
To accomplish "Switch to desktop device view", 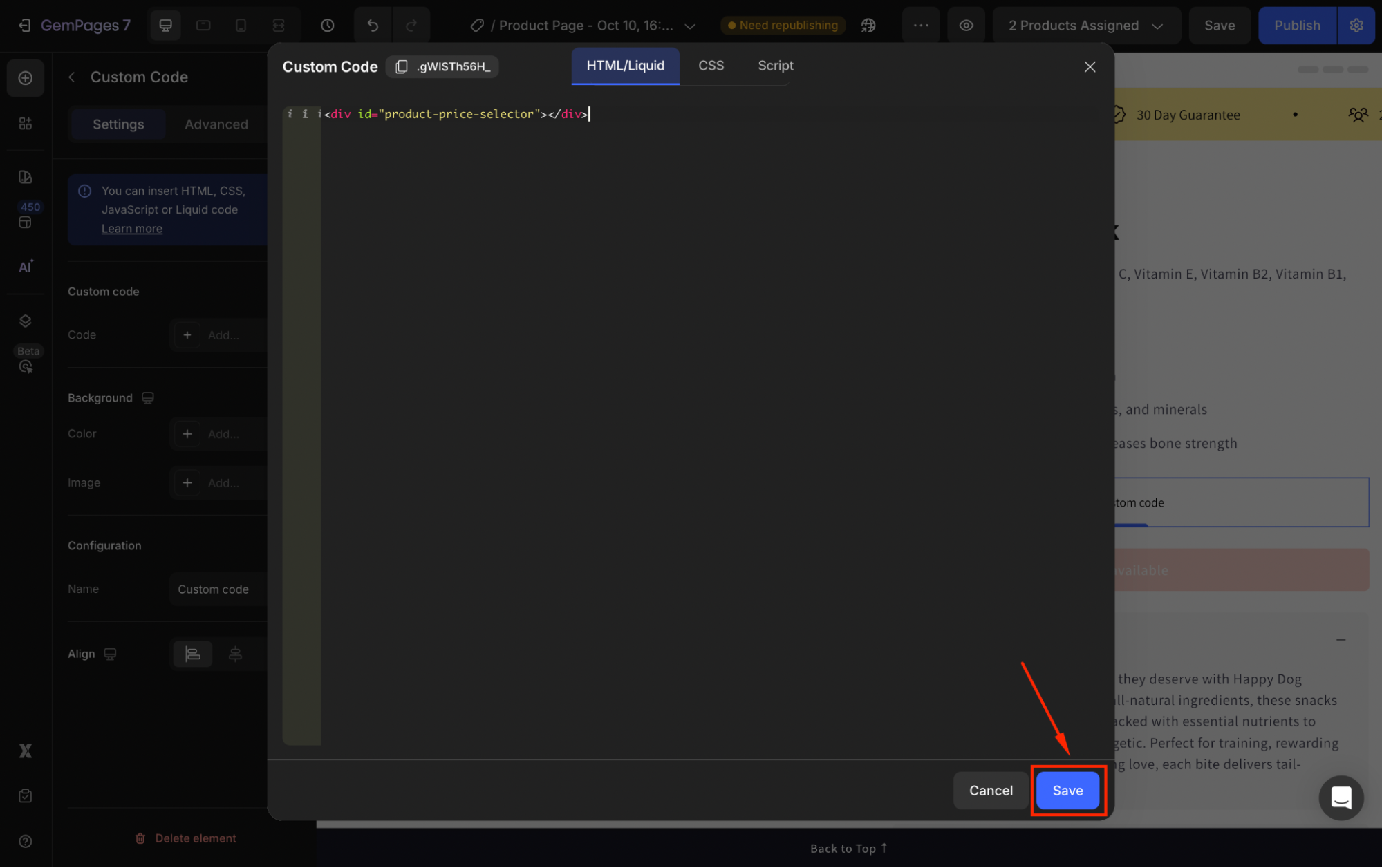I will pyautogui.click(x=165, y=26).
